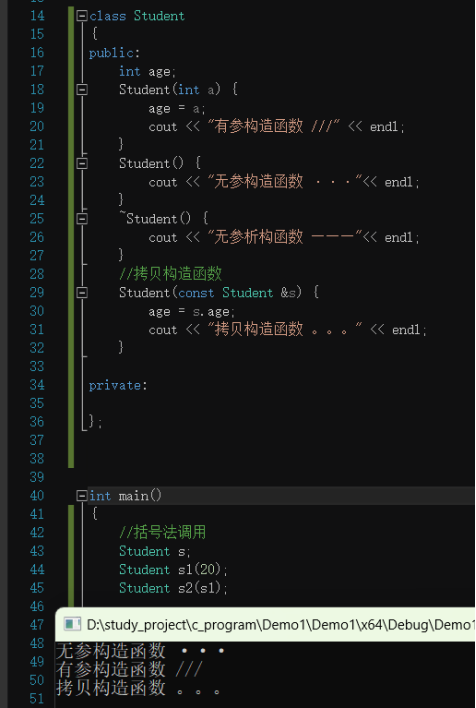The image size is (476, 708).
Task: Click console output line '拷贝构造函数 。。。'
Action: (139, 689)
